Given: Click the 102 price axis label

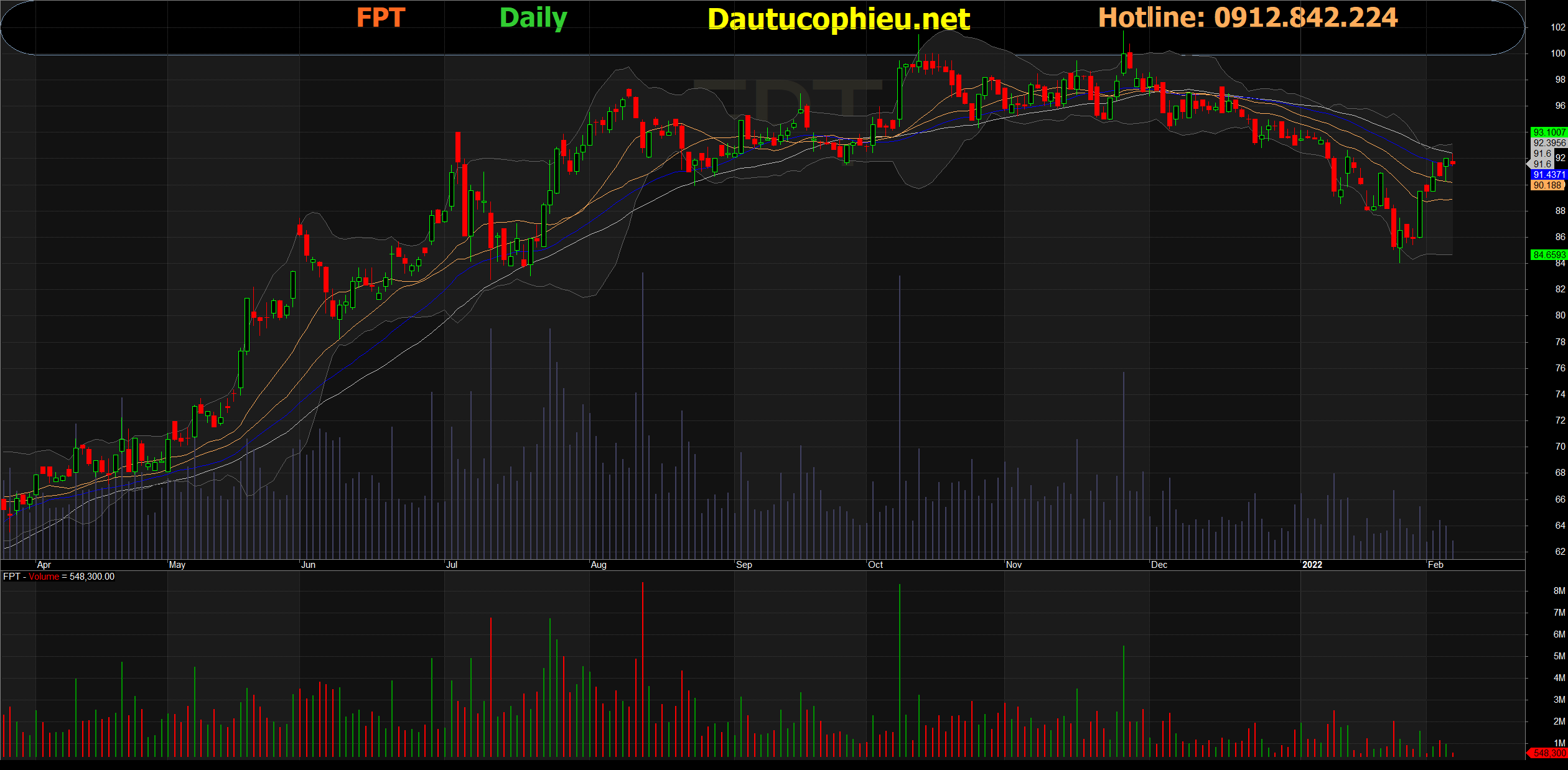Looking at the screenshot, I should tap(1558, 27).
